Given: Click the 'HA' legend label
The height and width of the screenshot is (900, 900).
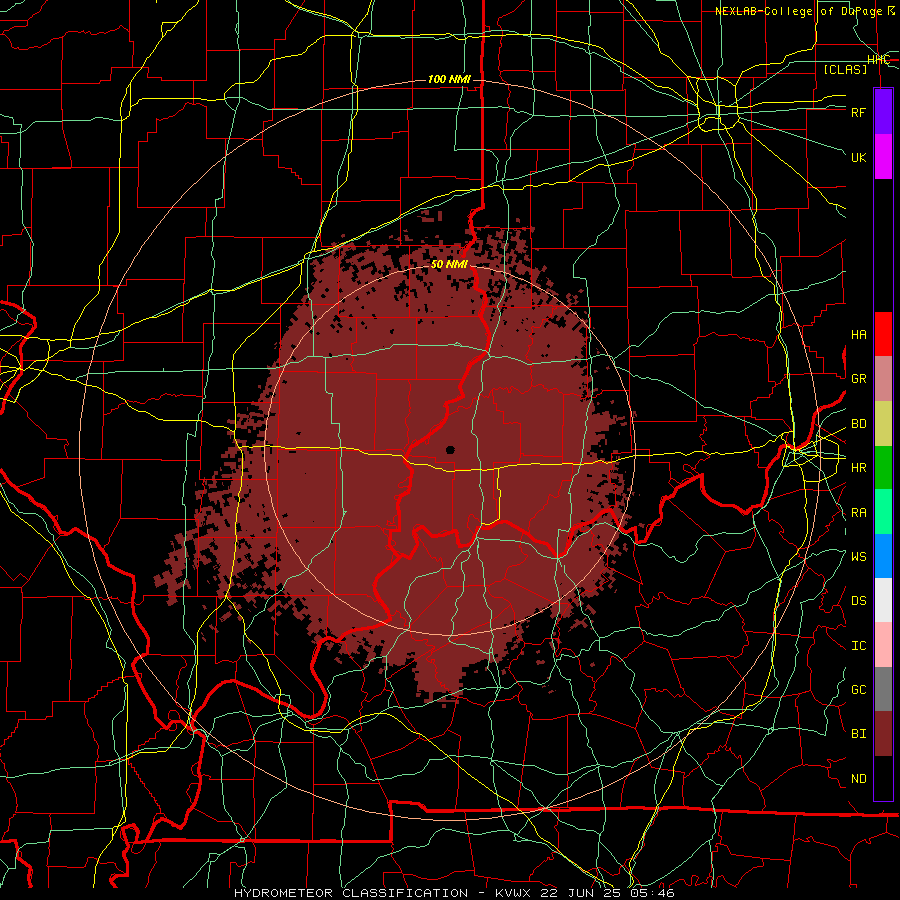Looking at the screenshot, I should [x=858, y=335].
